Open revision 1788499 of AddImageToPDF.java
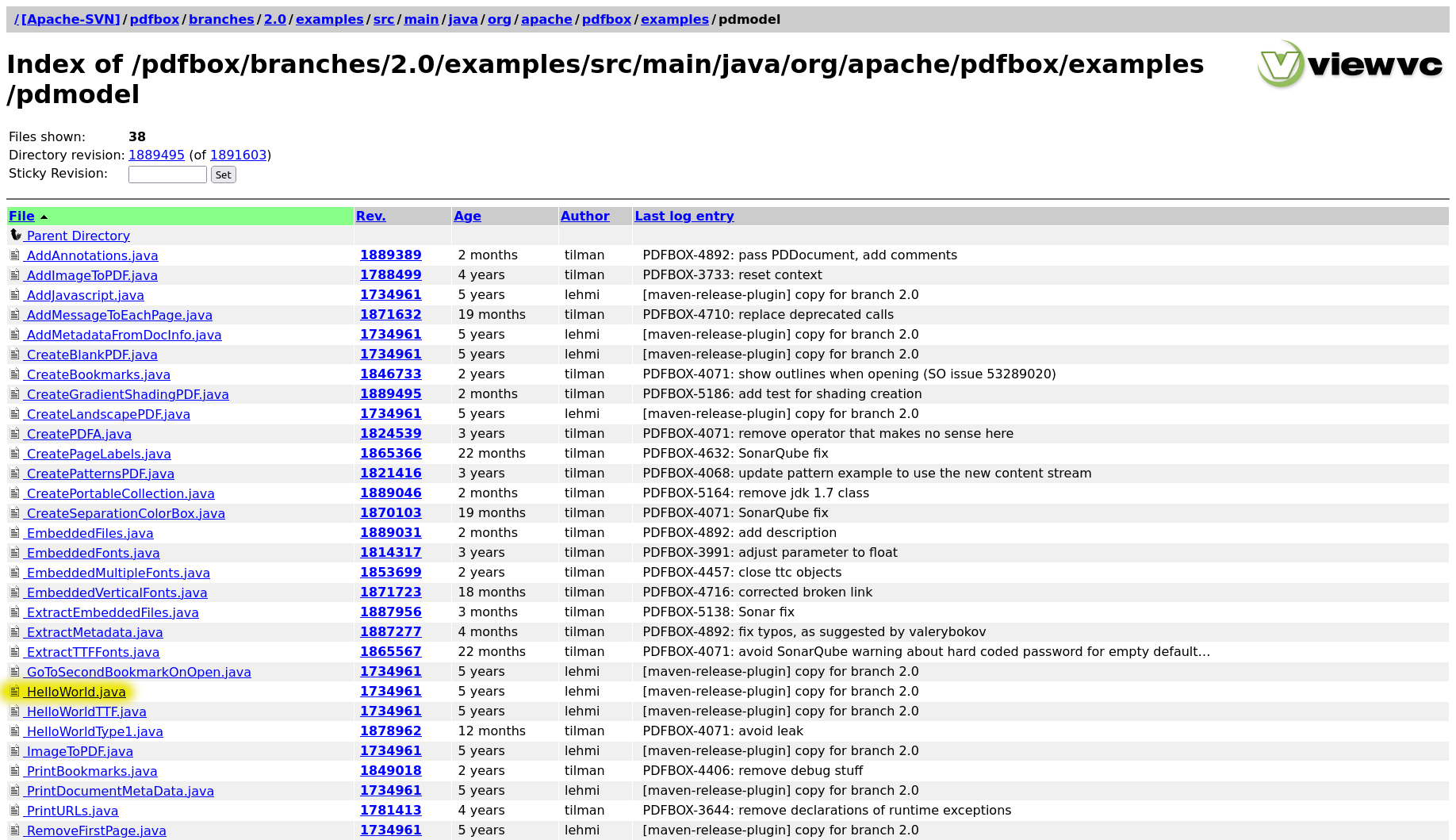Screen dimensions: 1456x840 [x=390, y=274]
